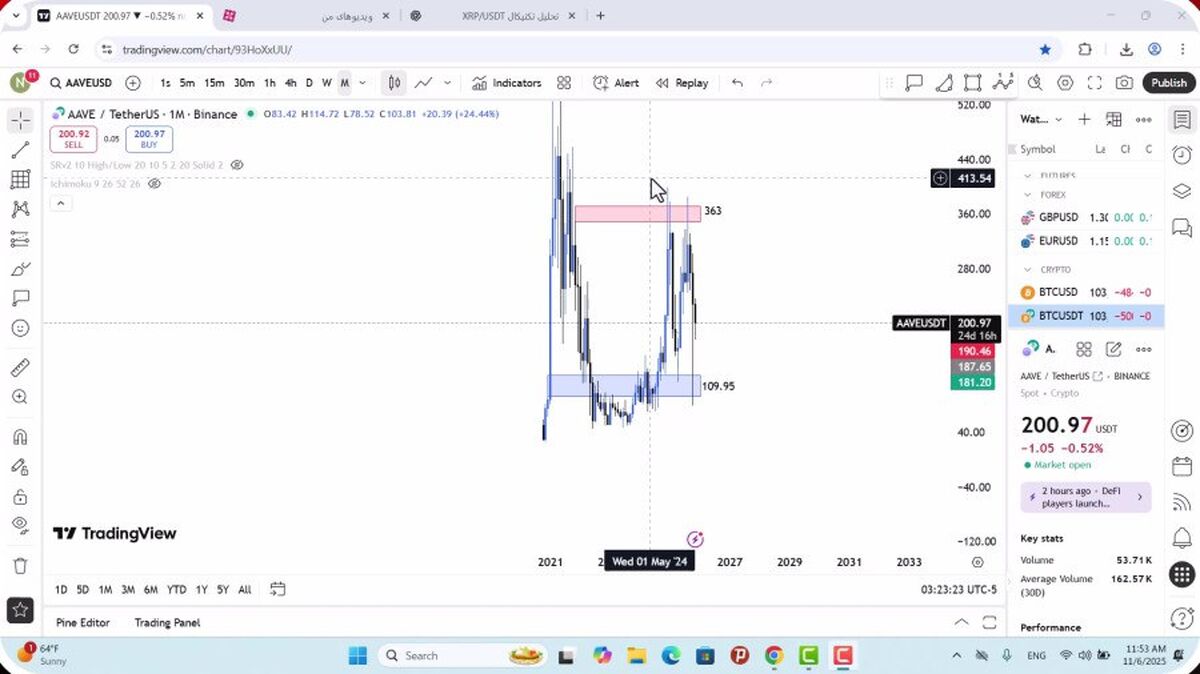This screenshot has height=674, width=1200.
Task: Click the 200.92 SELL button
Action: (x=74, y=139)
